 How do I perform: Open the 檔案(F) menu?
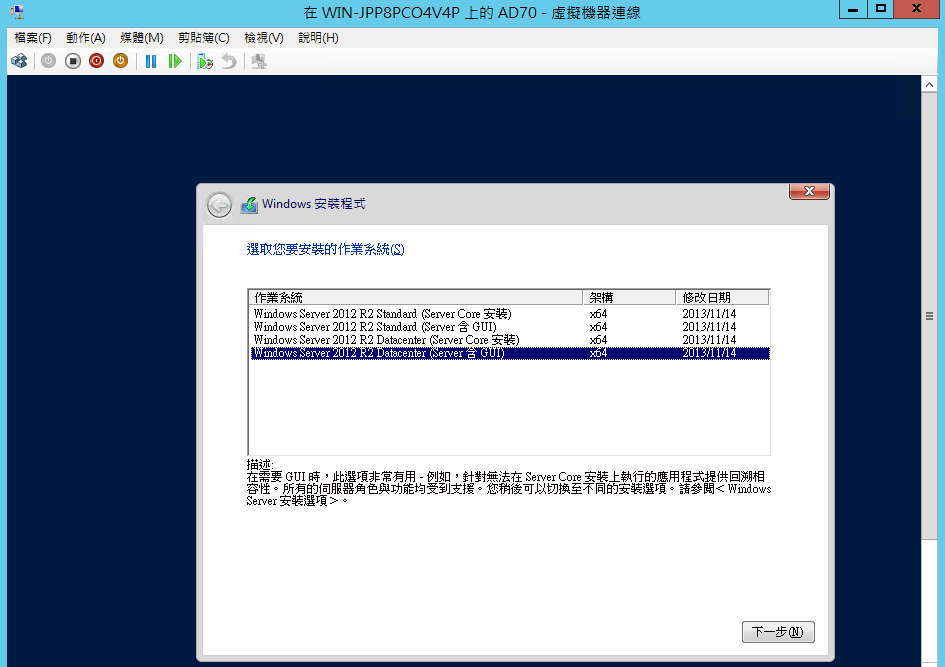pos(33,38)
